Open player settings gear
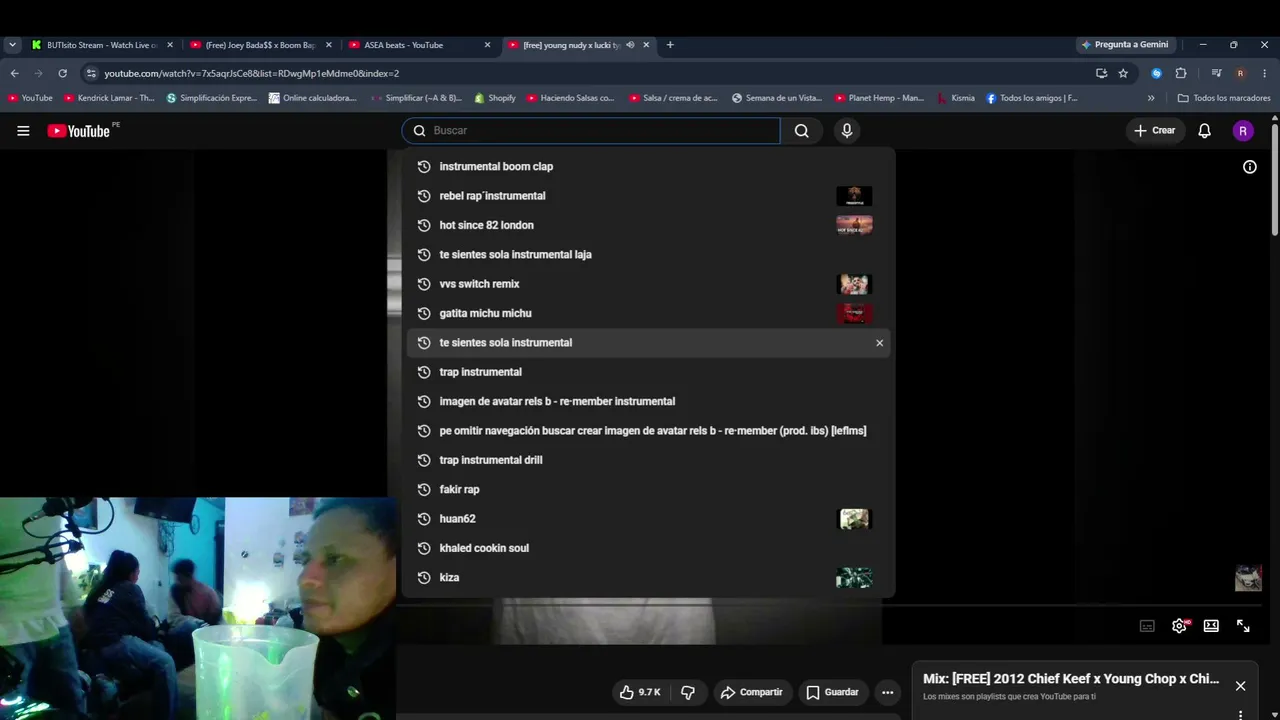 (1180, 626)
